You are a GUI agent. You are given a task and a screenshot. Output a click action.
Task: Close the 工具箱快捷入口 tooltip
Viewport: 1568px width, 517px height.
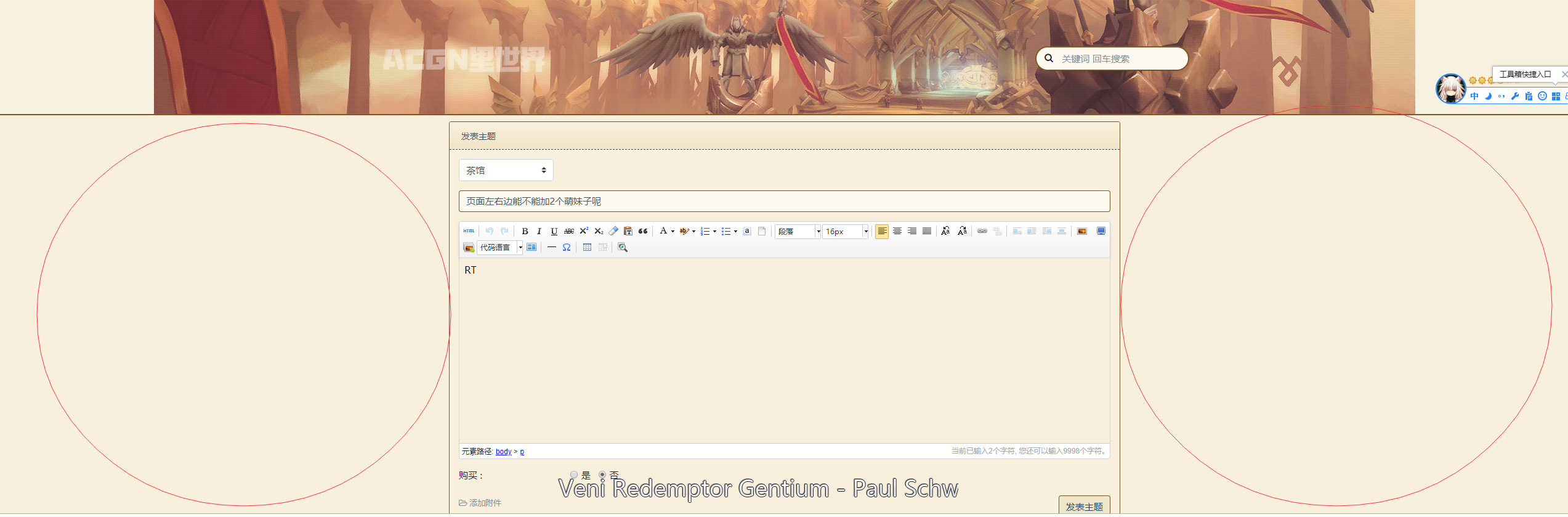[1564, 74]
